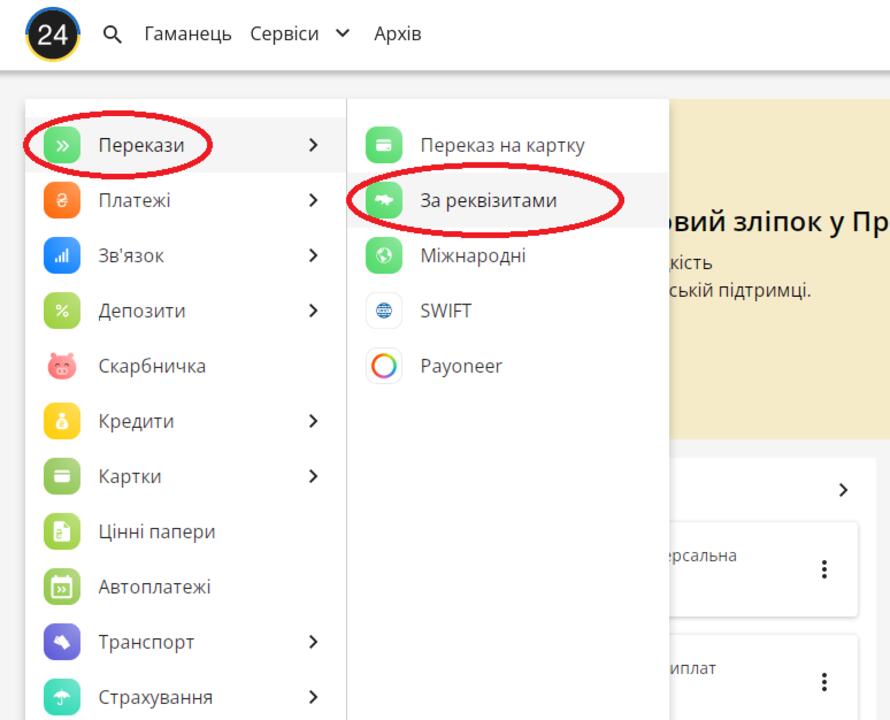890x720 pixels.
Task: Open Гаманець in top navigation
Action: (x=188, y=34)
